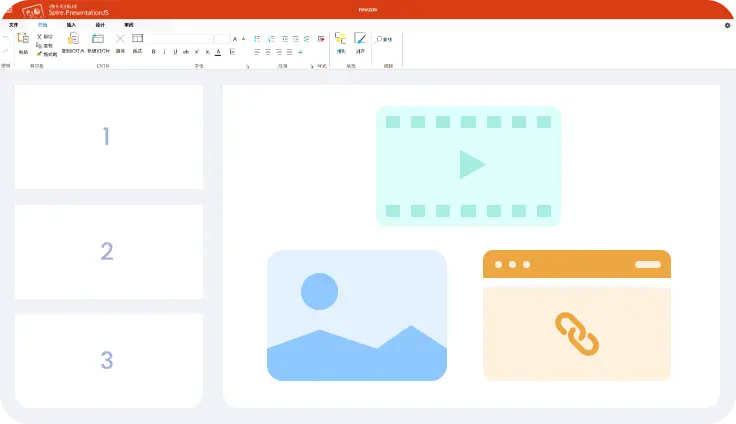Click the font color A button
Image resolution: width=736 pixels, height=424 pixels.
click(218, 52)
